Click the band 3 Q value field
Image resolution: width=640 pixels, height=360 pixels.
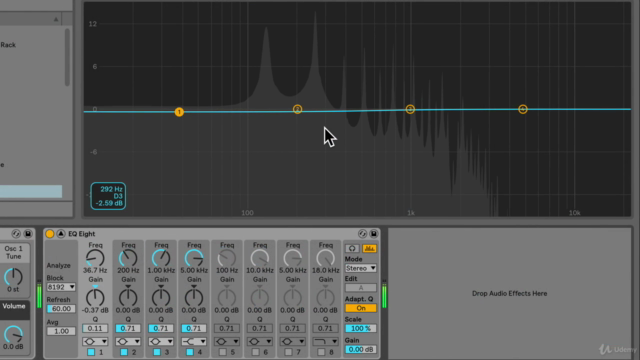161,328
